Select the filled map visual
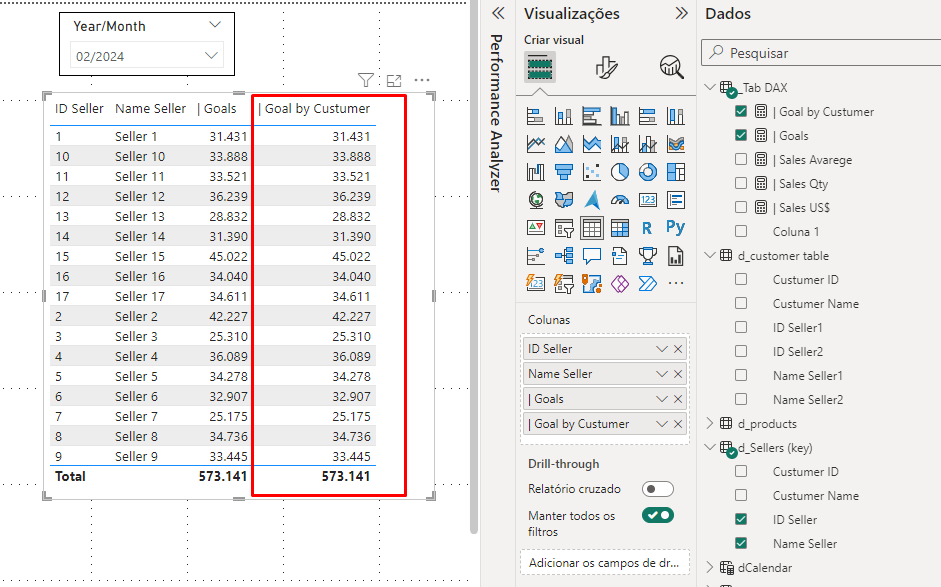The height and width of the screenshot is (587, 941). point(564,200)
